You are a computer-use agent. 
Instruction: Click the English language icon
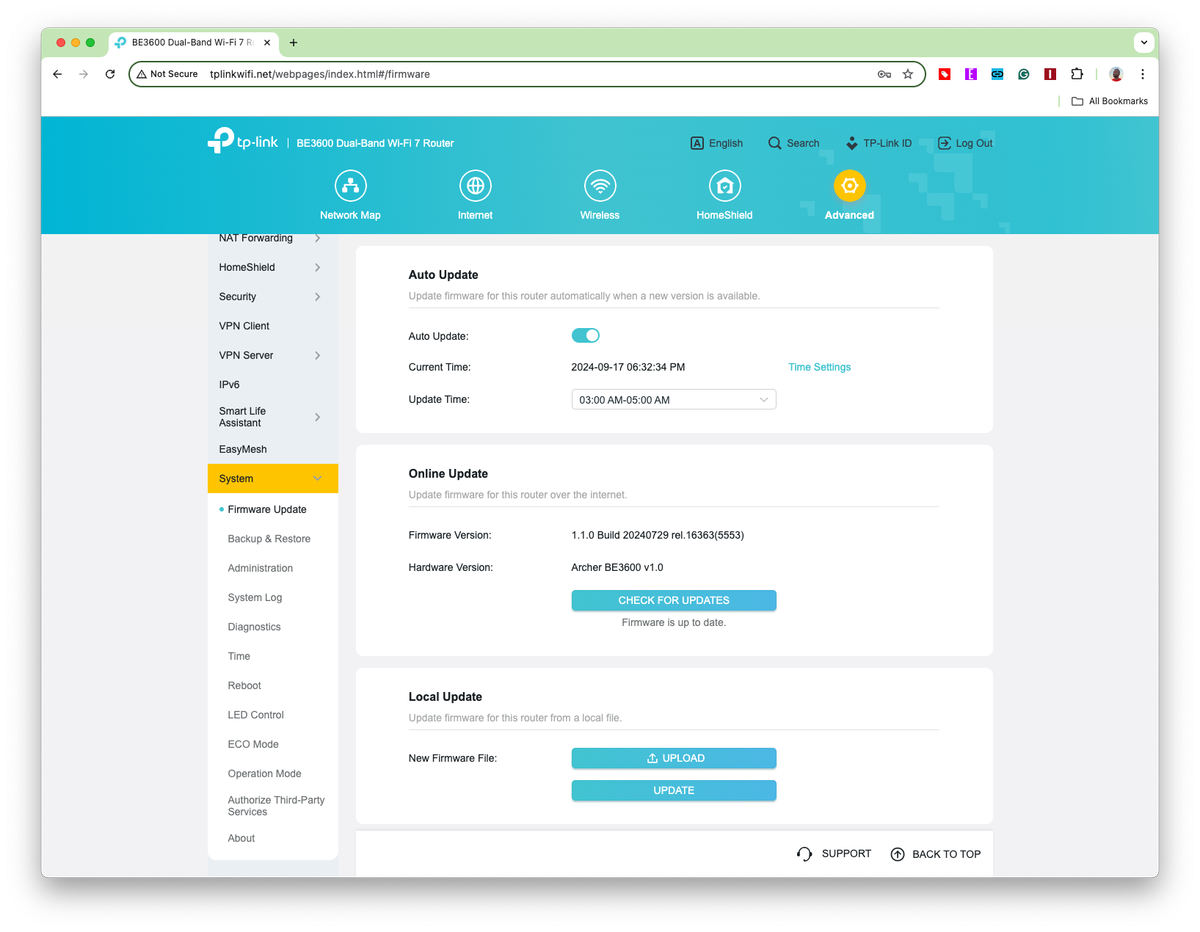[x=697, y=143]
